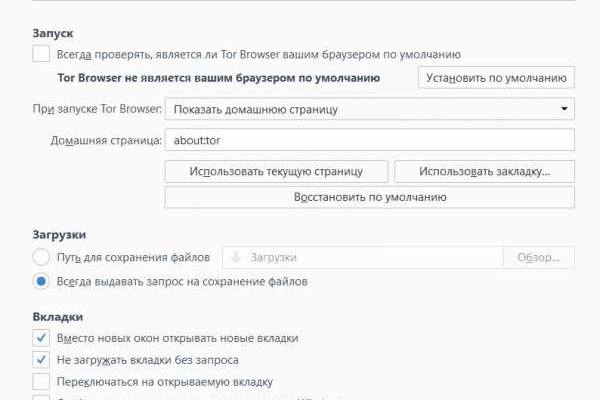The image size is (600, 400).
Task: Click the 'Обзор...' browse button
Action: tap(538, 257)
